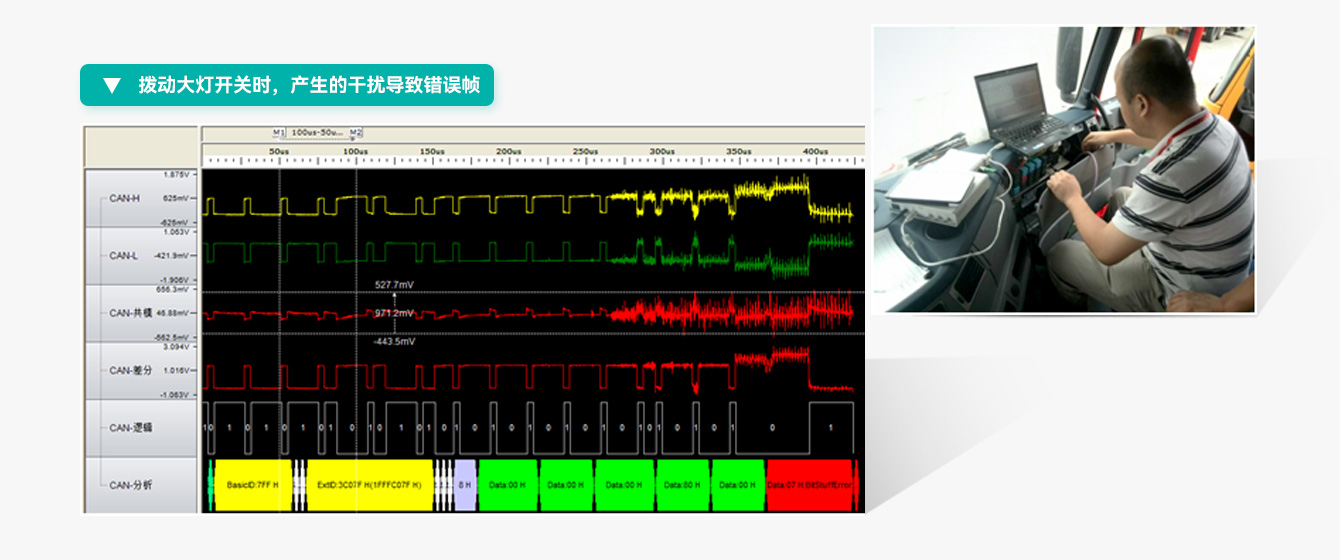Viewport: 1340px width, 560px height.
Task: Click the yellow BasicID:7FF H frame segment
Action: coord(252,485)
